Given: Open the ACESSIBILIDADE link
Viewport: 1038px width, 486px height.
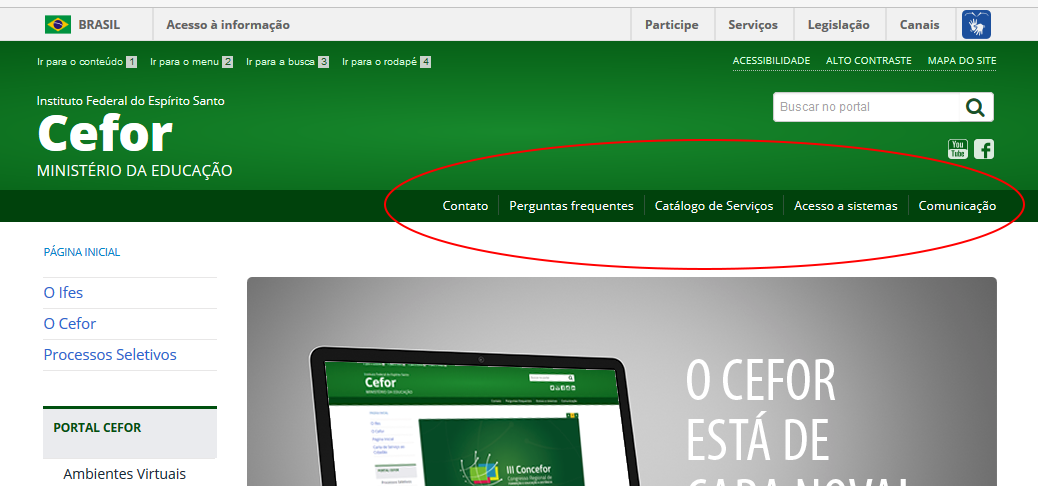Looking at the screenshot, I should [x=771, y=60].
